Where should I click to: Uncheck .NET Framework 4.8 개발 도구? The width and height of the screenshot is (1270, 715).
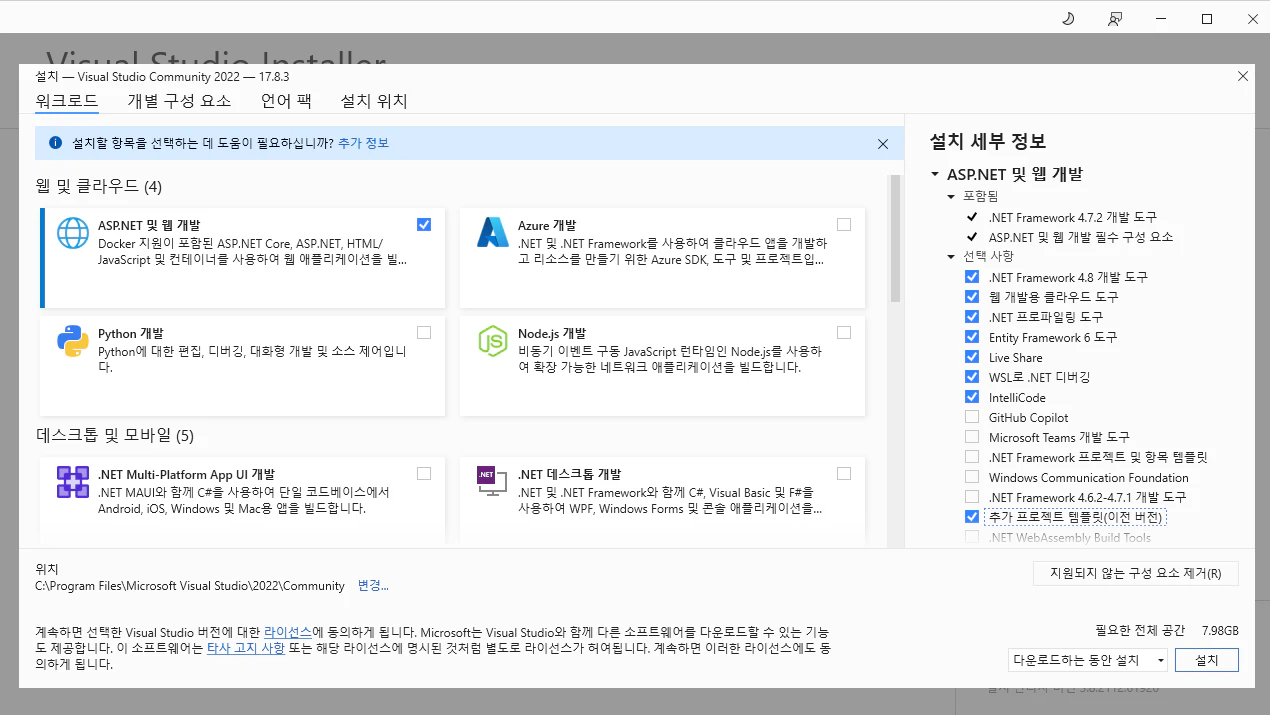click(x=972, y=277)
